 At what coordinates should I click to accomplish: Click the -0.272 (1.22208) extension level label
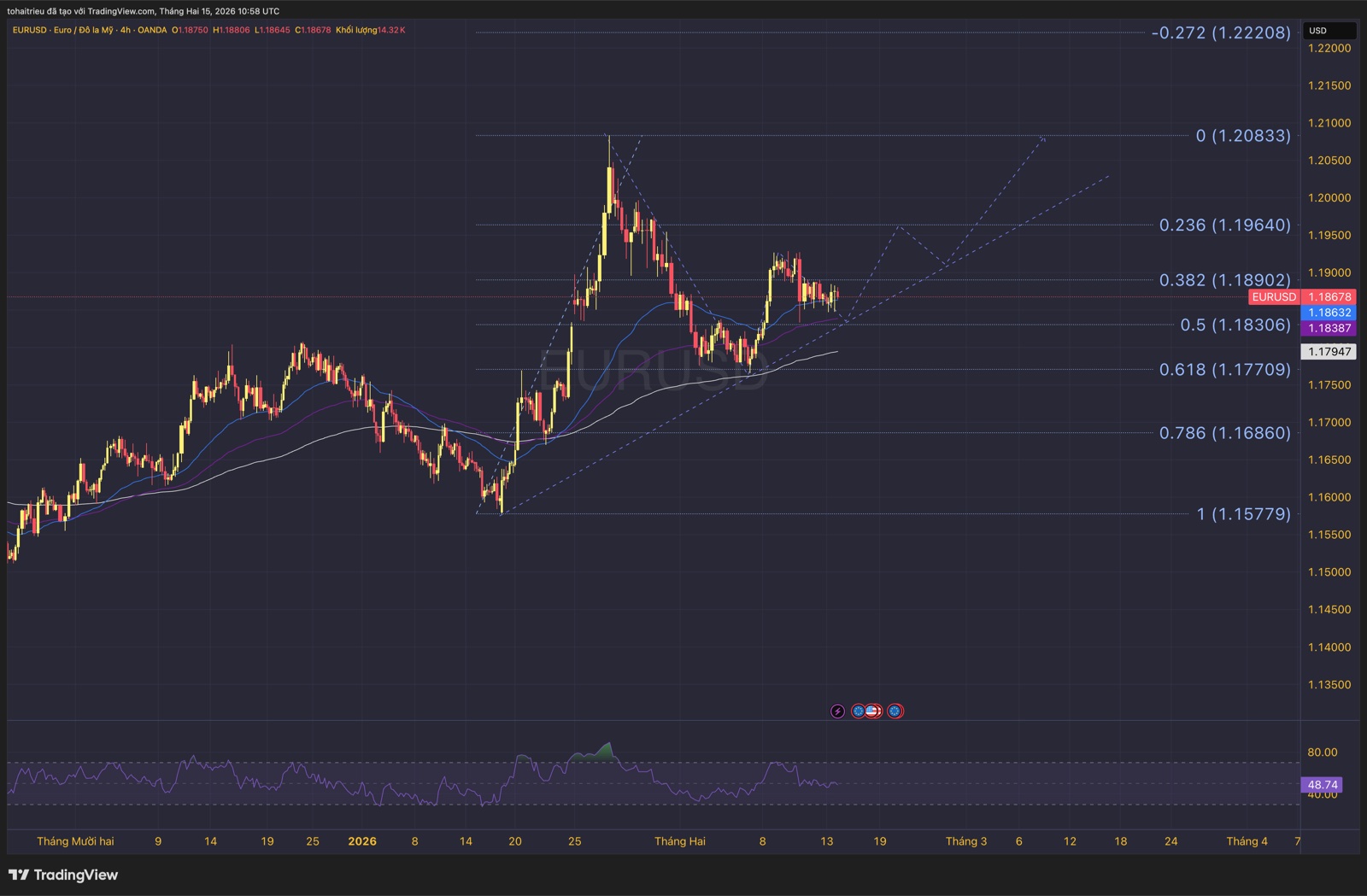1221,33
